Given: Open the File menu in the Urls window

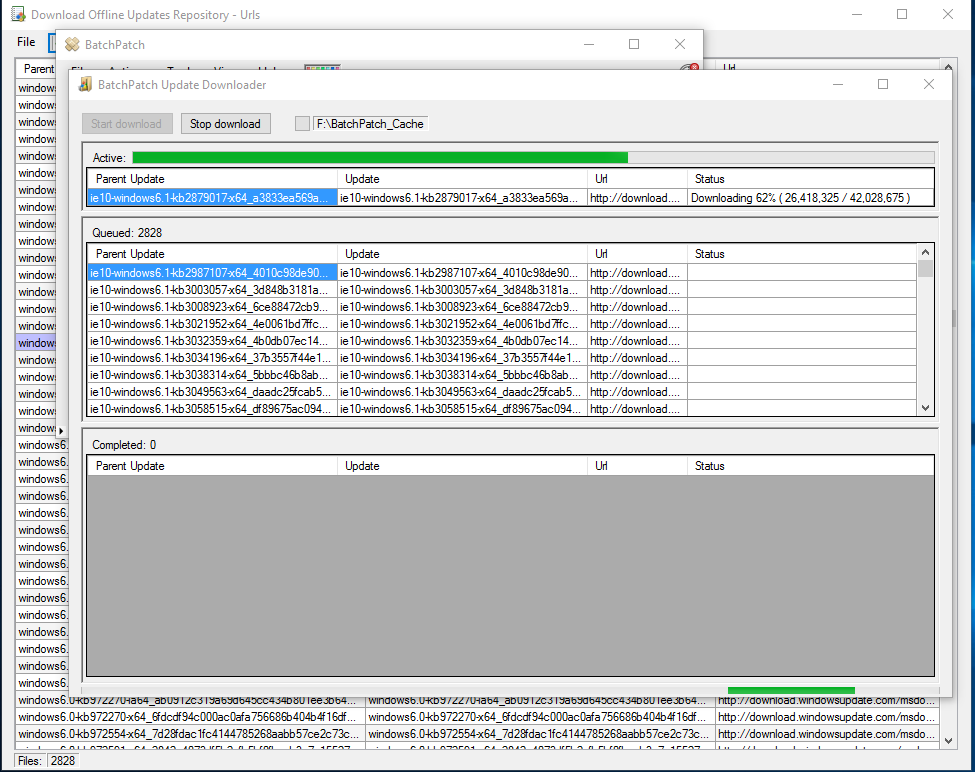Looking at the screenshot, I should tap(26, 42).
